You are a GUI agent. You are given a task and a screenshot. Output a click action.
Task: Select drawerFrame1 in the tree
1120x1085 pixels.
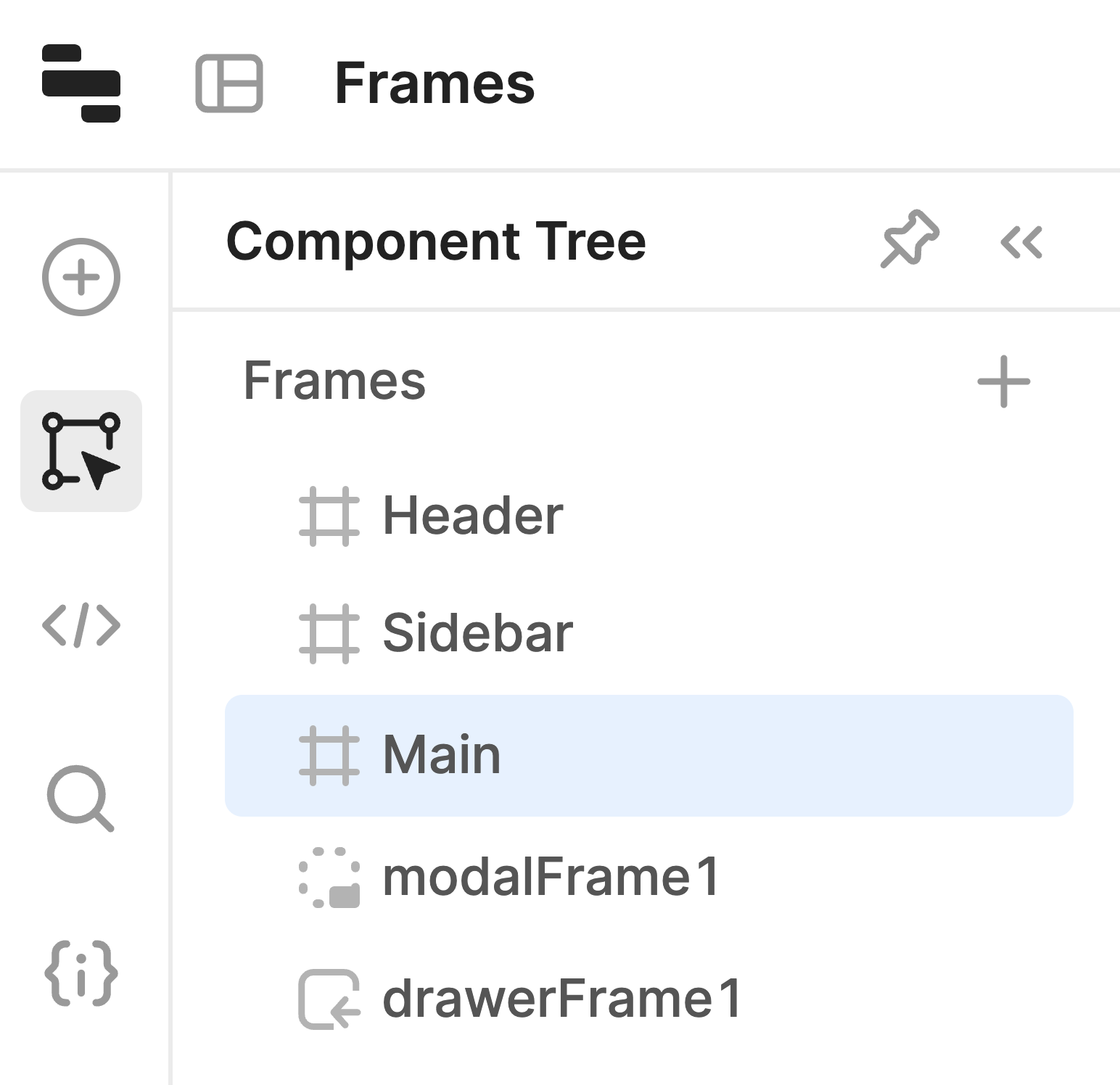(x=561, y=999)
